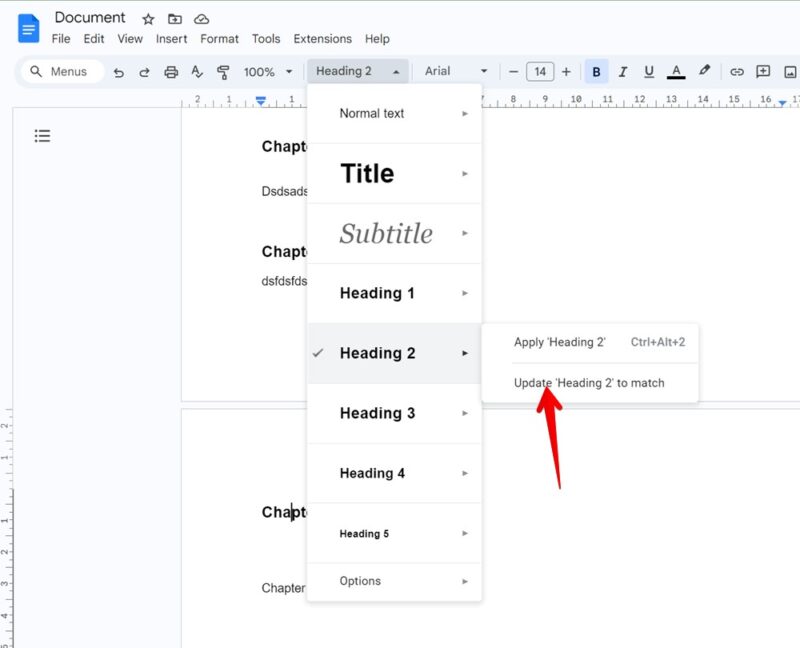Toggle italic formatting

[x=623, y=71]
